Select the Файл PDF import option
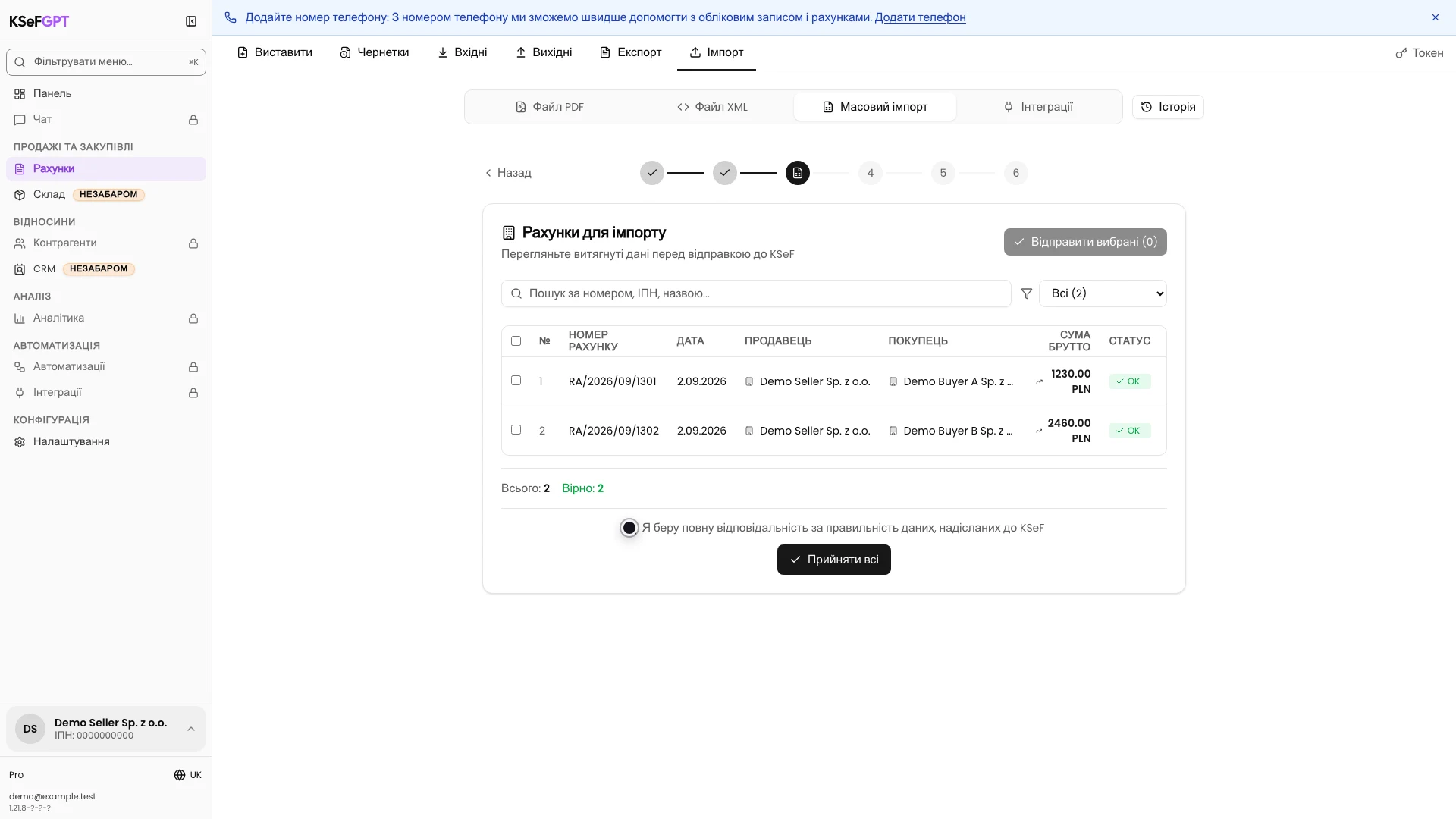This screenshot has width=1456, height=819. click(550, 107)
